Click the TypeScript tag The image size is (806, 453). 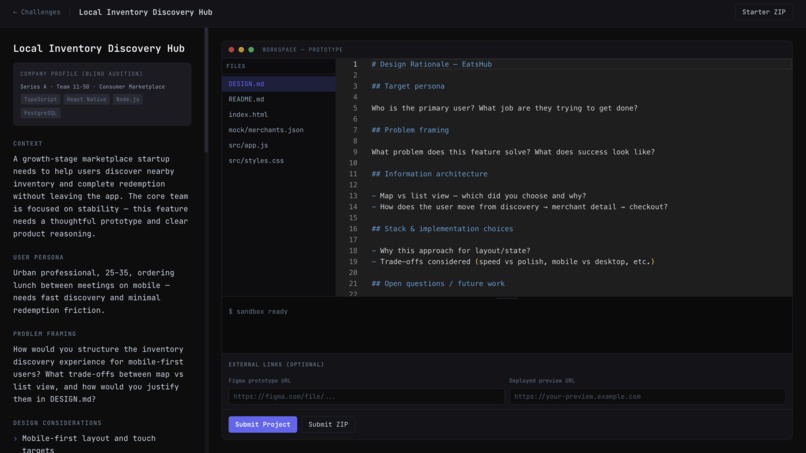pyautogui.click(x=40, y=99)
